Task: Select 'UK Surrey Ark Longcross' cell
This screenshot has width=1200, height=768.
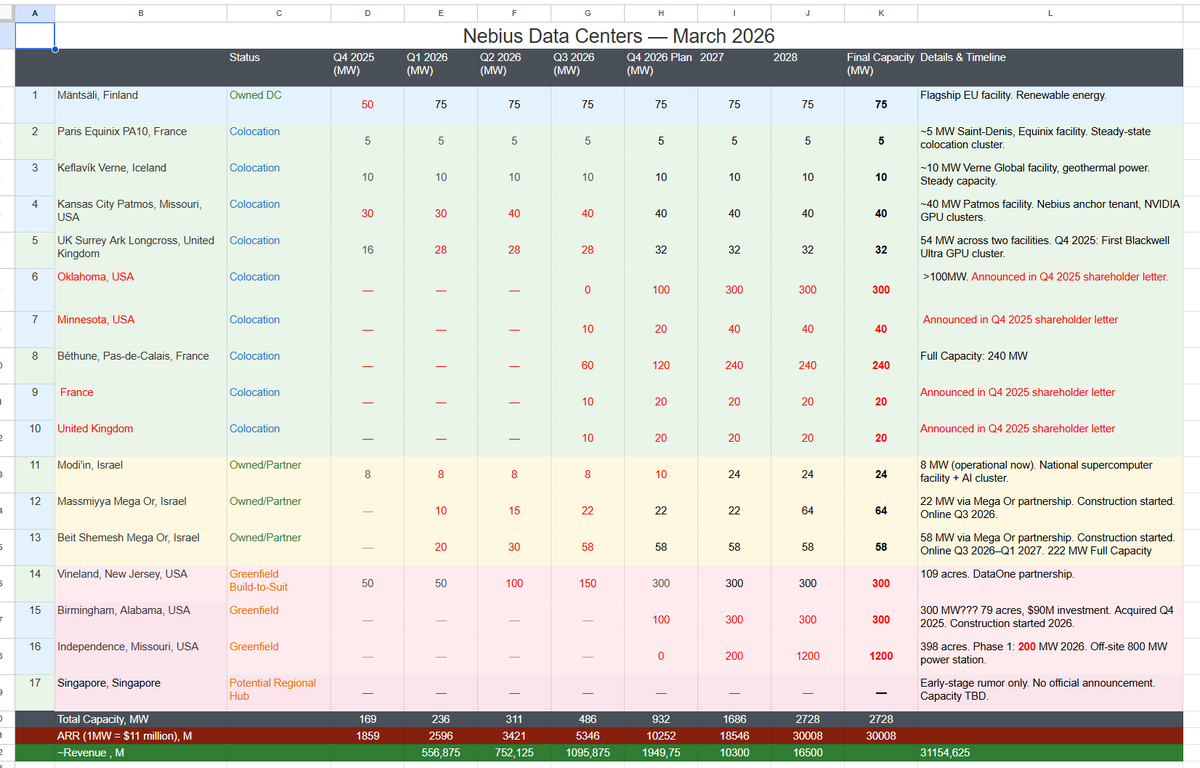Action: [140, 250]
